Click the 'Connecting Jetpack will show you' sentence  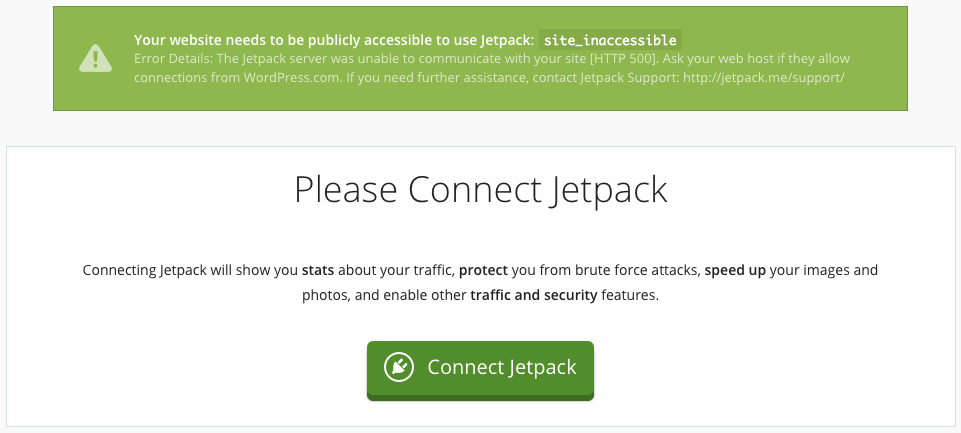pos(191,270)
